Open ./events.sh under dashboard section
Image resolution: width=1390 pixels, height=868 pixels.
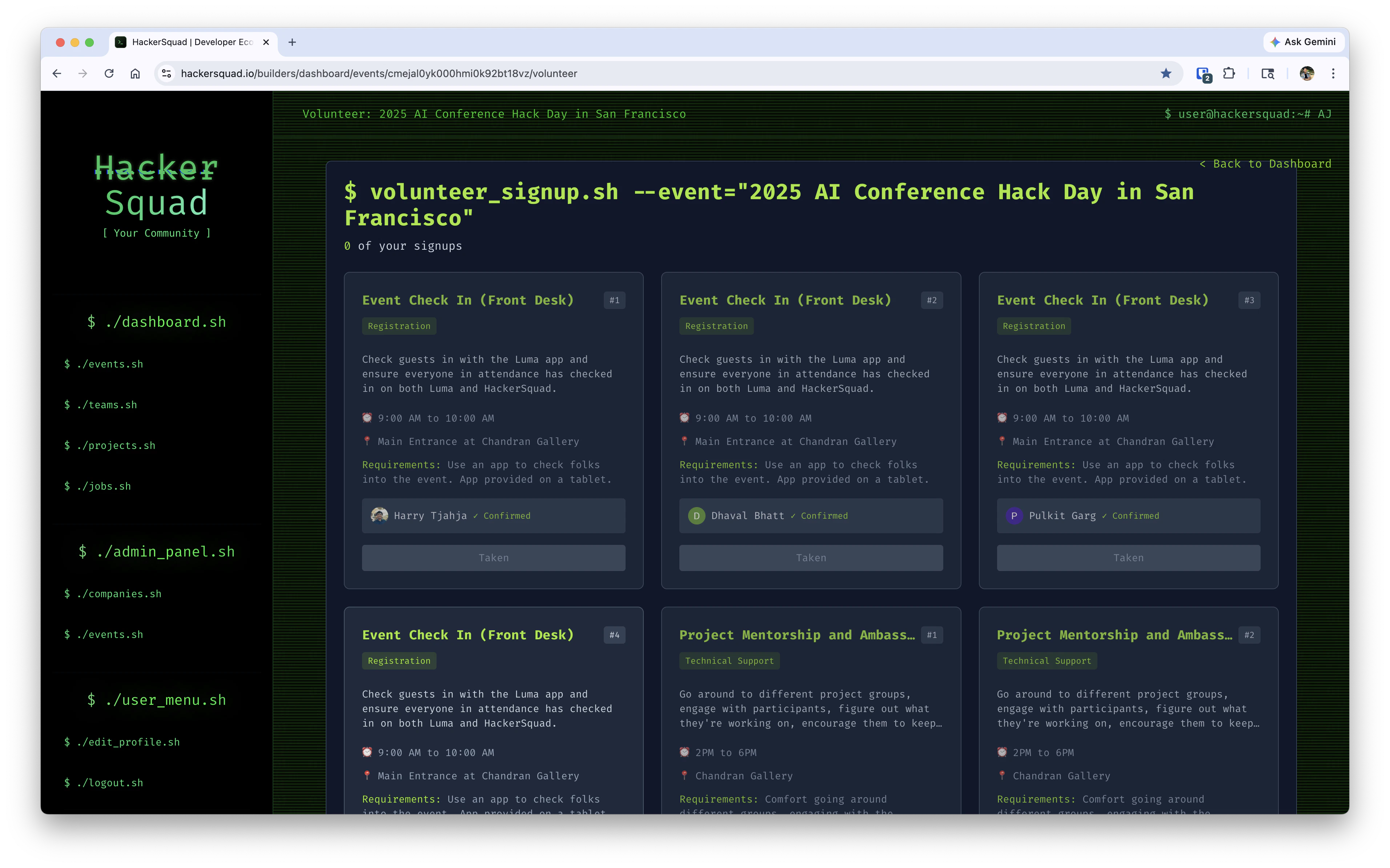point(104,364)
